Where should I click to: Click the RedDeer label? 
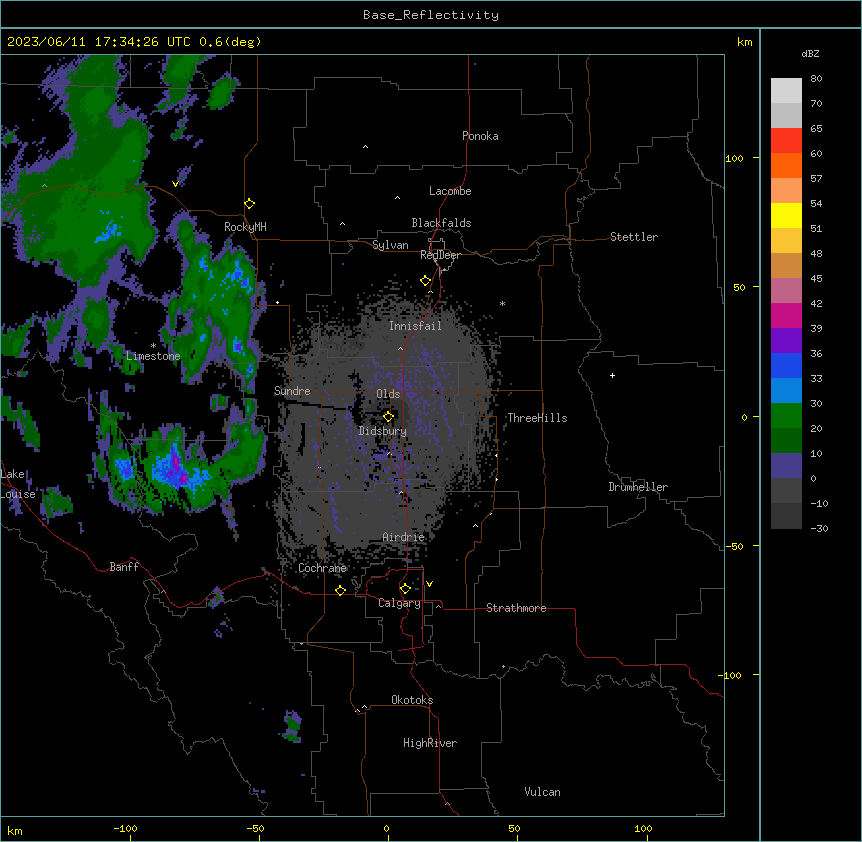pyautogui.click(x=441, y=255)
